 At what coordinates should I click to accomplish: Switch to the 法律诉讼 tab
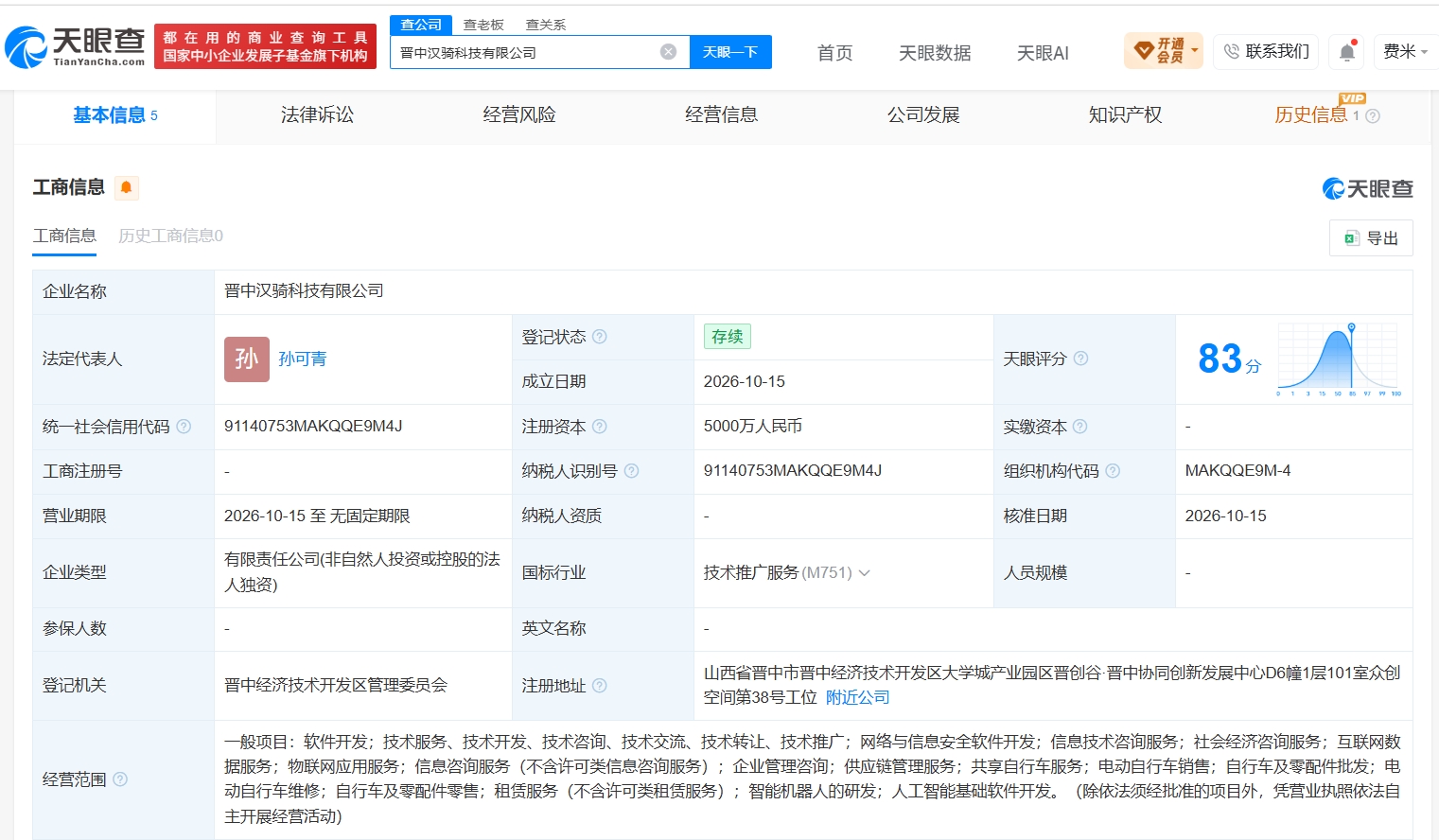(317, 115)
